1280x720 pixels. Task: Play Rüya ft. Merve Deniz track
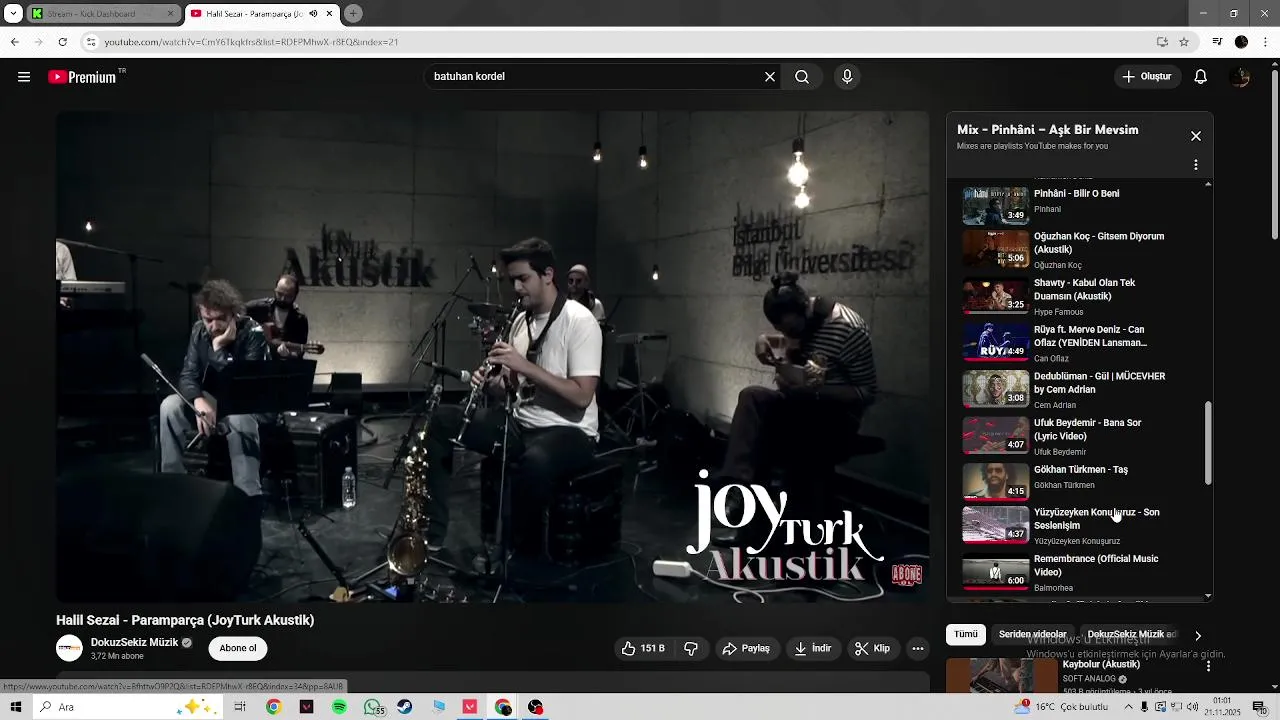[x=1080, y=343]
